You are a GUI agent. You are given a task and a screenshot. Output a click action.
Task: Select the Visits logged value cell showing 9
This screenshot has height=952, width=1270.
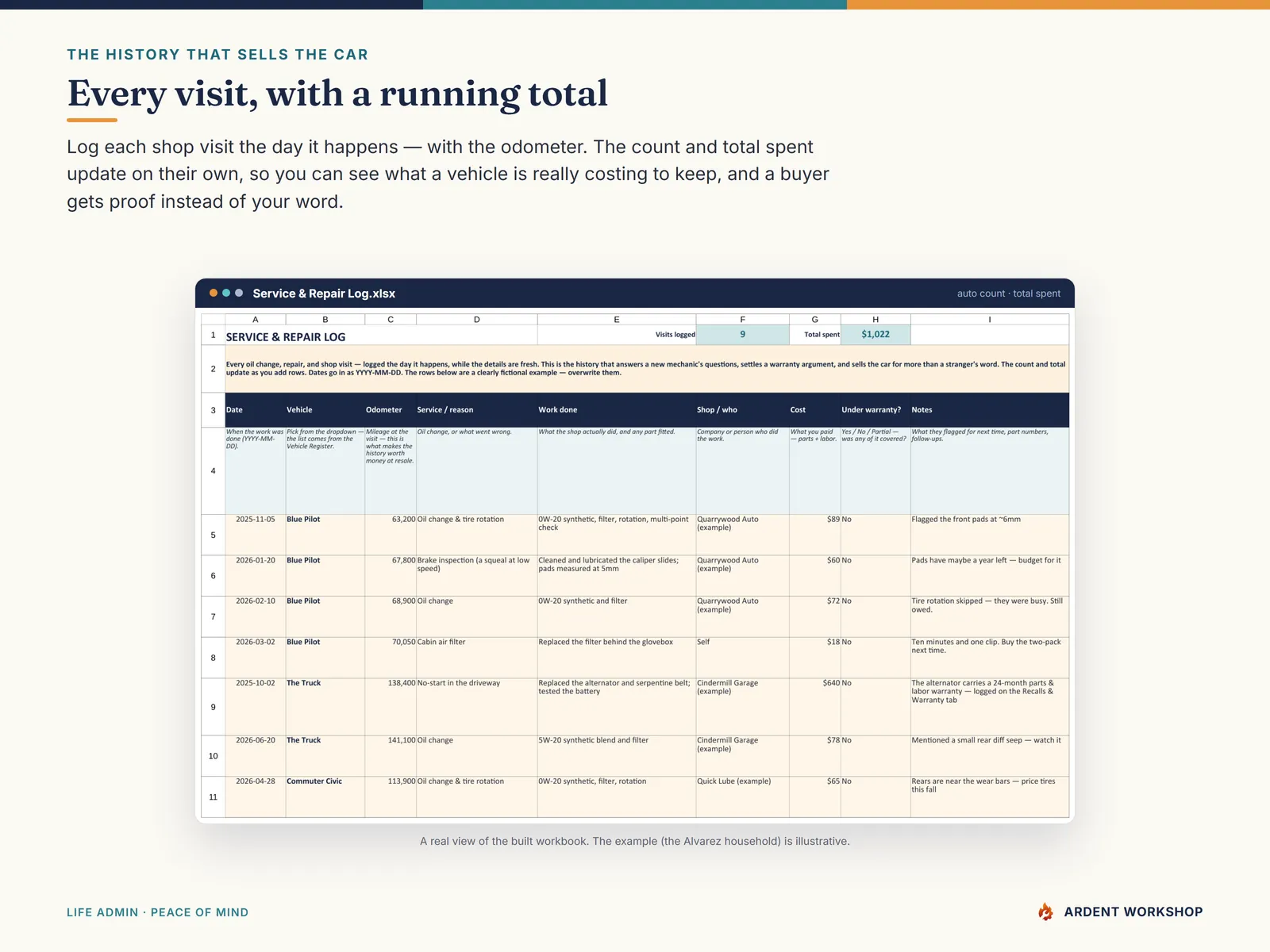point(742,335)
